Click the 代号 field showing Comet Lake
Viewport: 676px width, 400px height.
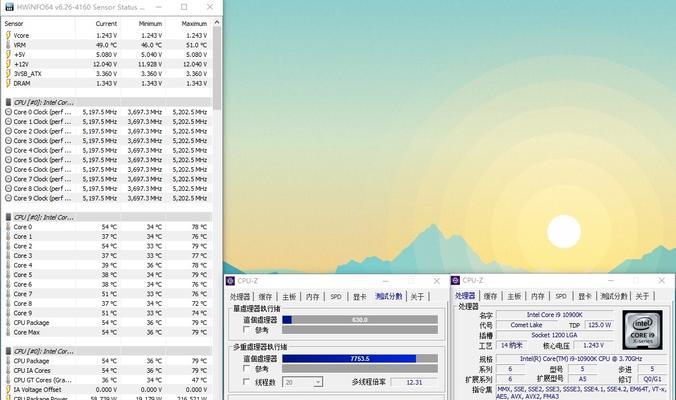[x=526, y=325]
